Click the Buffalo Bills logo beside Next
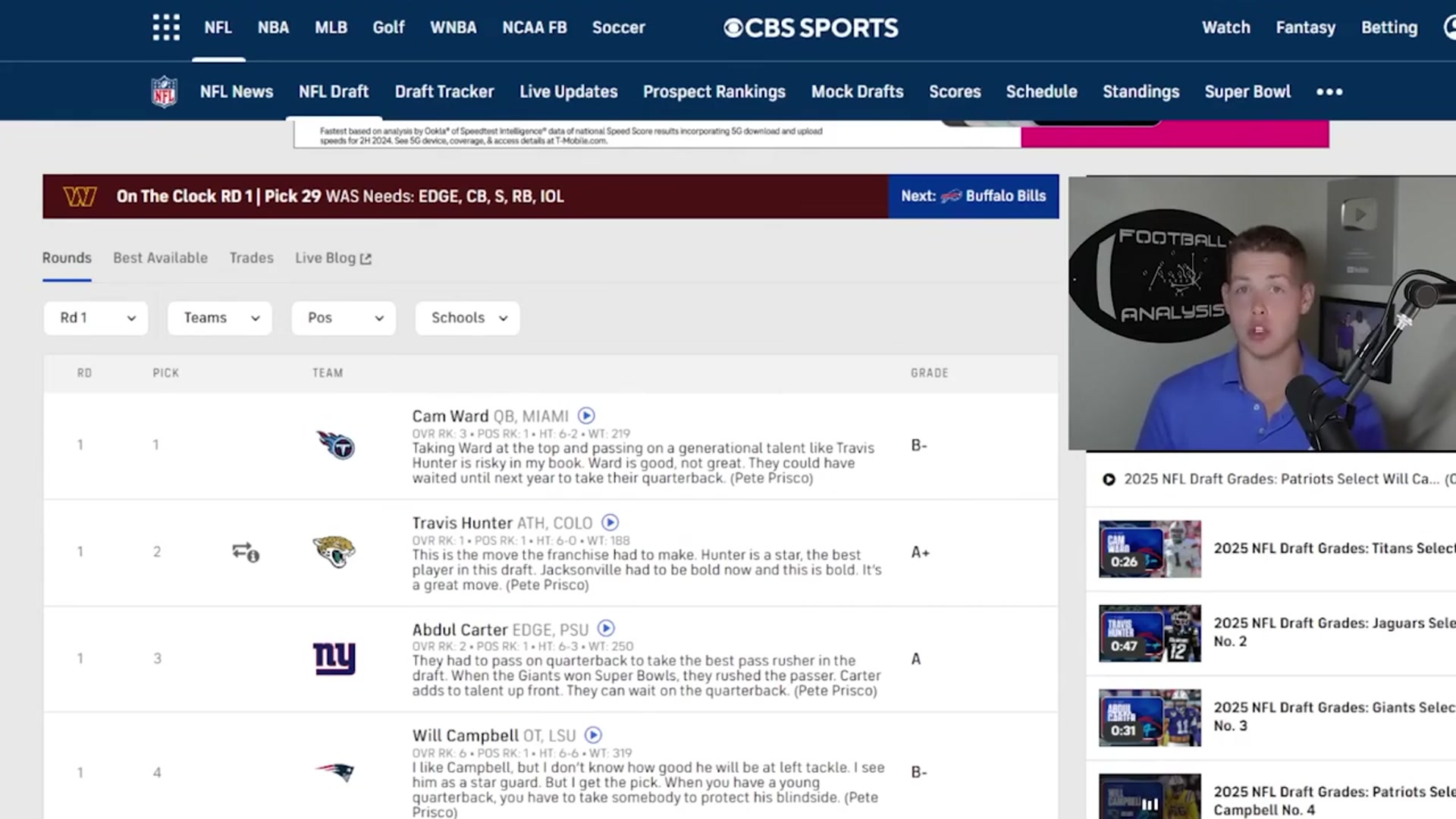 pyautogui.click(x=951, y=196)
